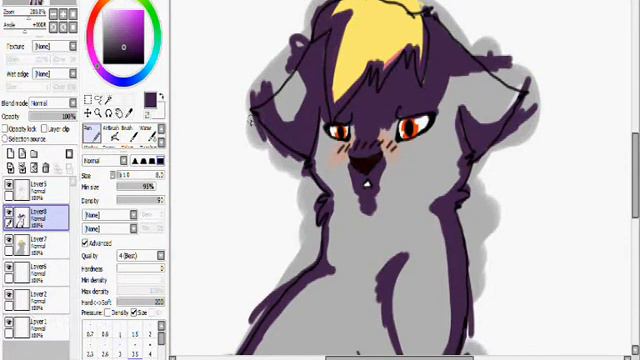Choose the Pen brush tool
Viewport: 640px width, 360px height.
[91, 134]
